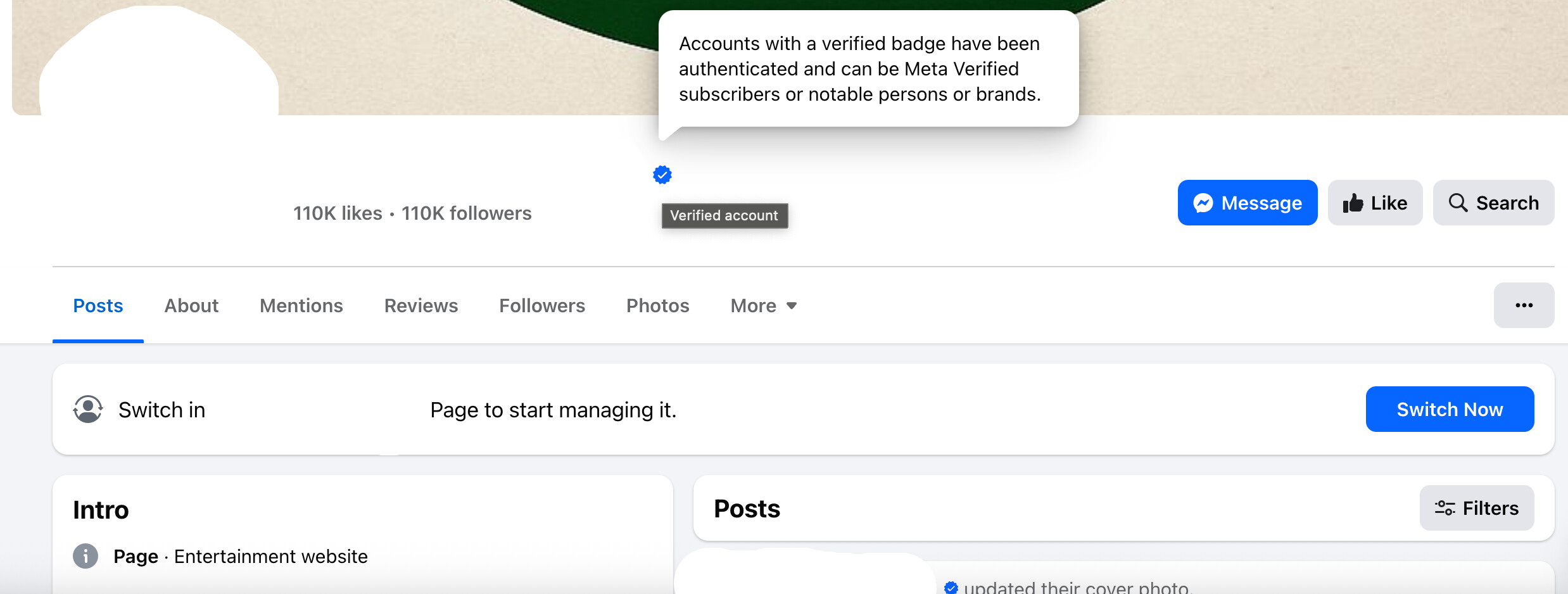Switch to the Reviews tab
1568x594 pixels.
coord(421,306)
